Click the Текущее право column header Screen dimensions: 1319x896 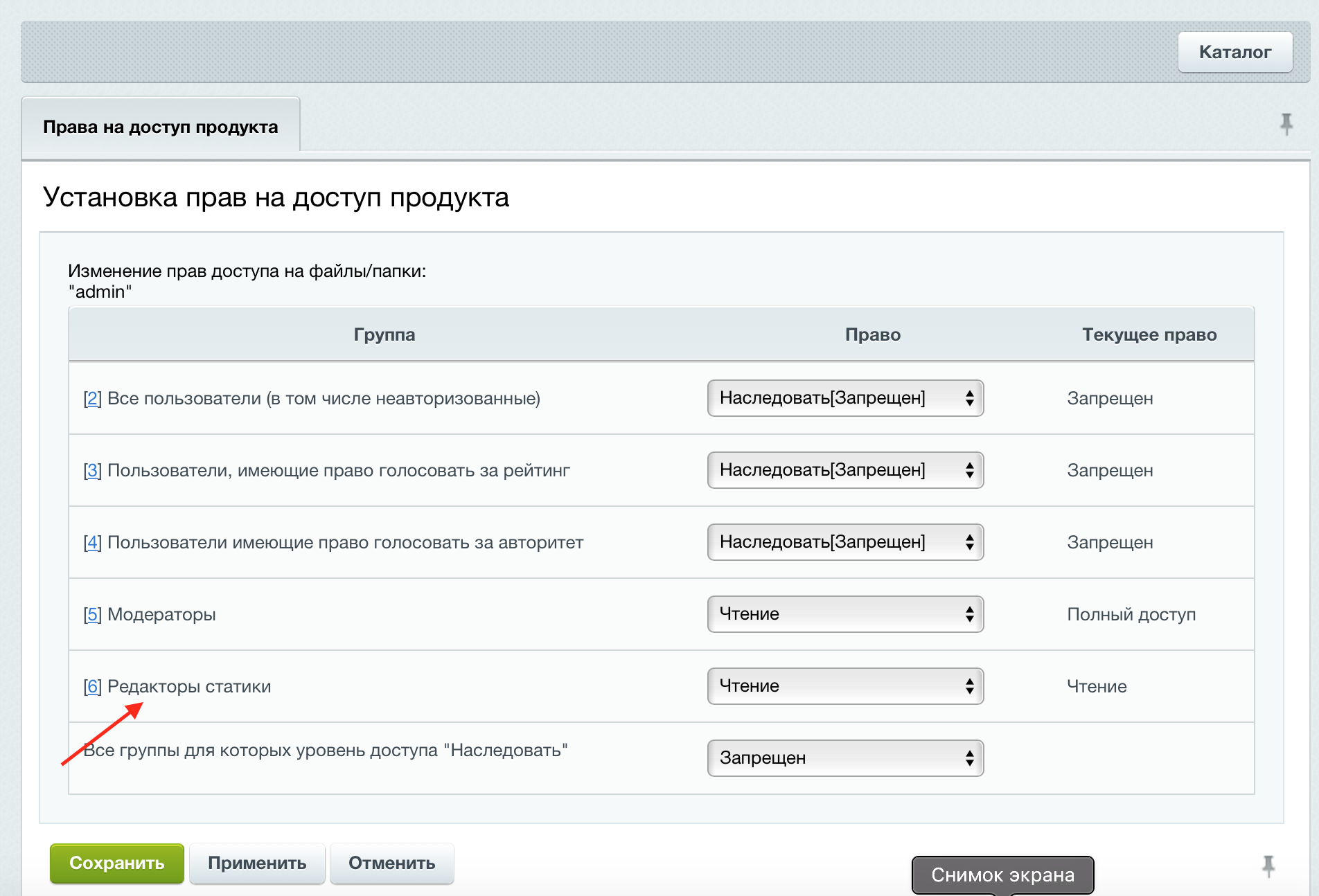point(1149,335)
